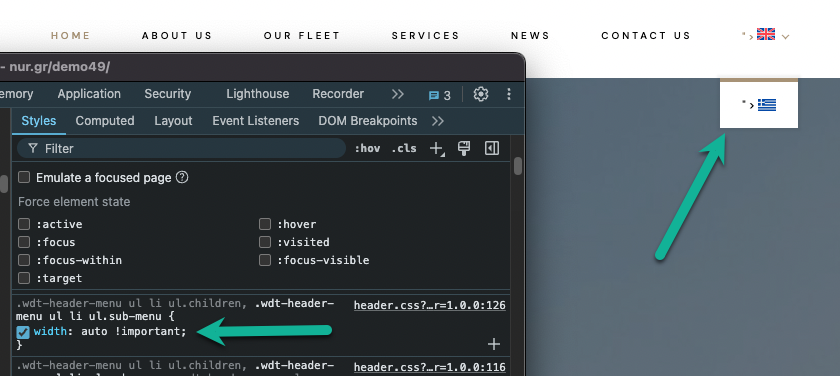This screenshot has width=840, height=376.
Task: Open the Security panel tab
Action: click(x=168, y=94)
